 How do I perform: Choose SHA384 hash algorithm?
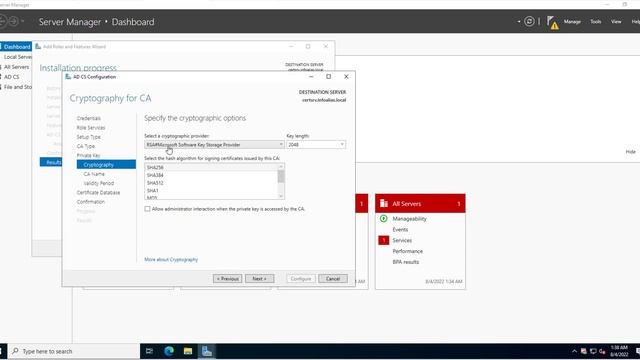(155, 175)
